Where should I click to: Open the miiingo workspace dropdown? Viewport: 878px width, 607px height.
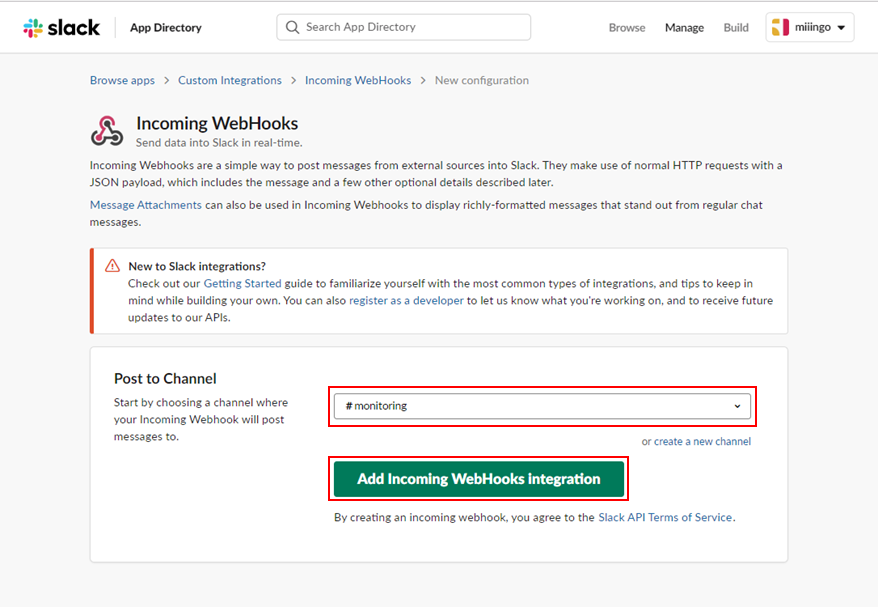(810, 27)
